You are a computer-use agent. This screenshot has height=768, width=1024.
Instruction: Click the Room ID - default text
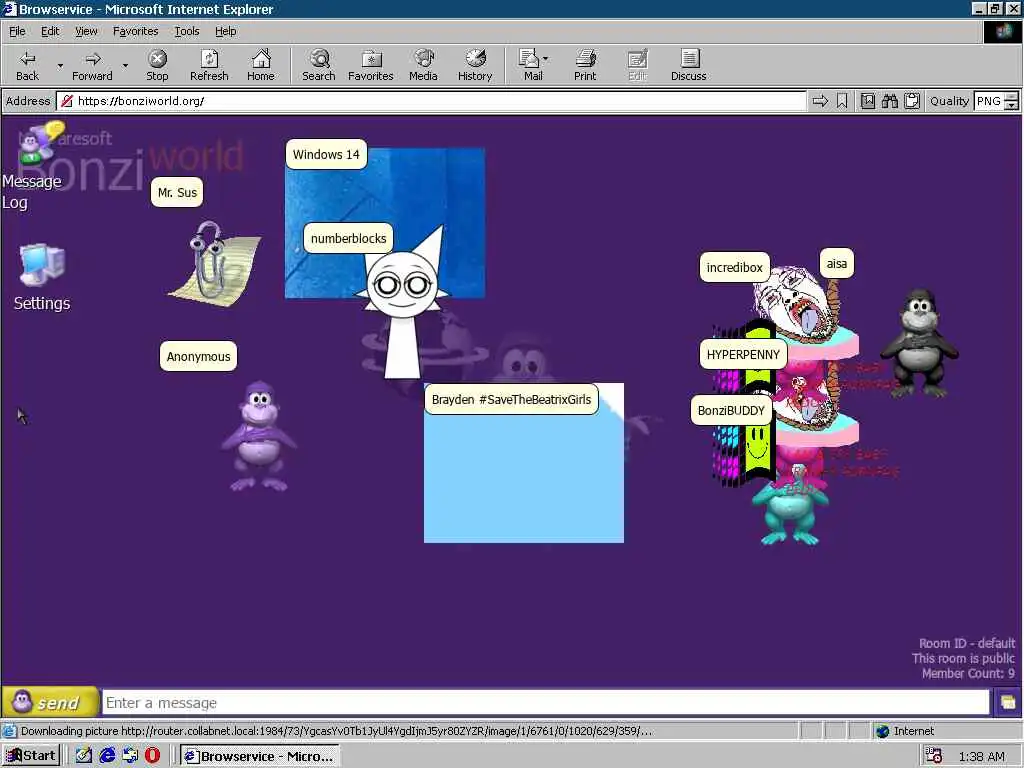coord(967,643)
